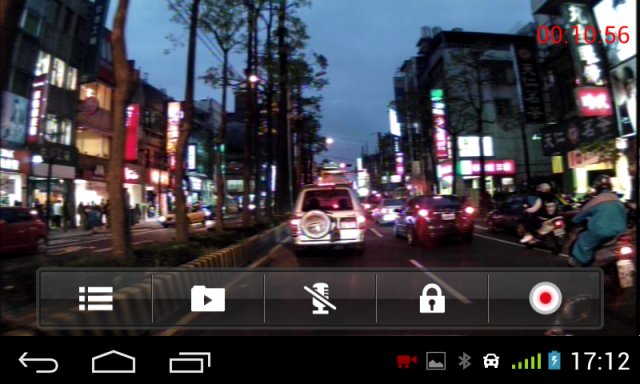The height and width of the screenshot is (384, 640).
Task: Open the menu list icon
Action: pos(96,298)
